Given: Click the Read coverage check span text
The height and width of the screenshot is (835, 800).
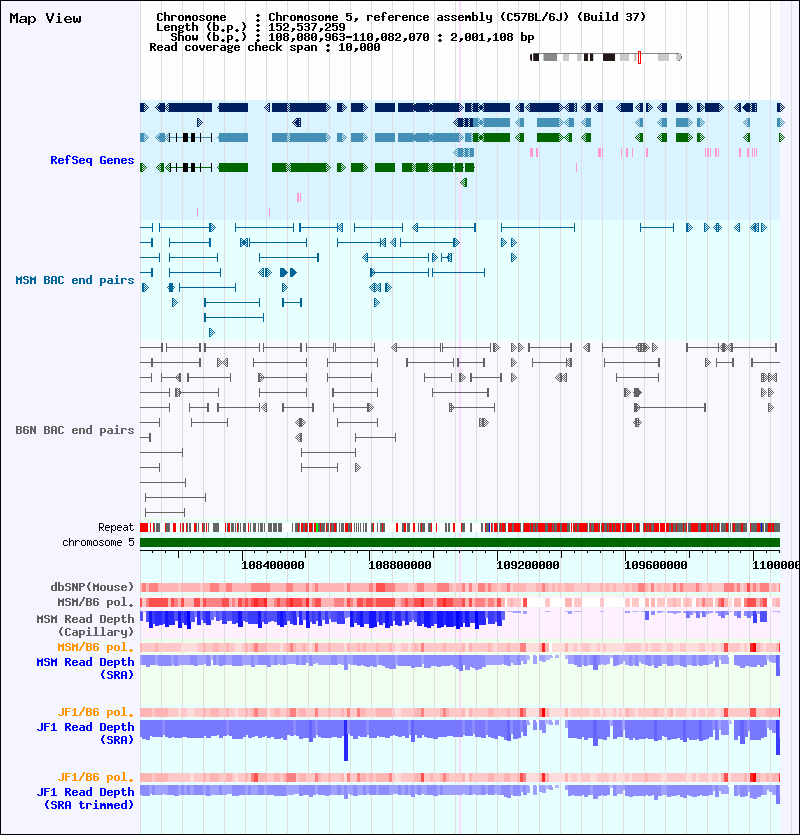Looking at the screenshot, I should (x=265, y=47).
